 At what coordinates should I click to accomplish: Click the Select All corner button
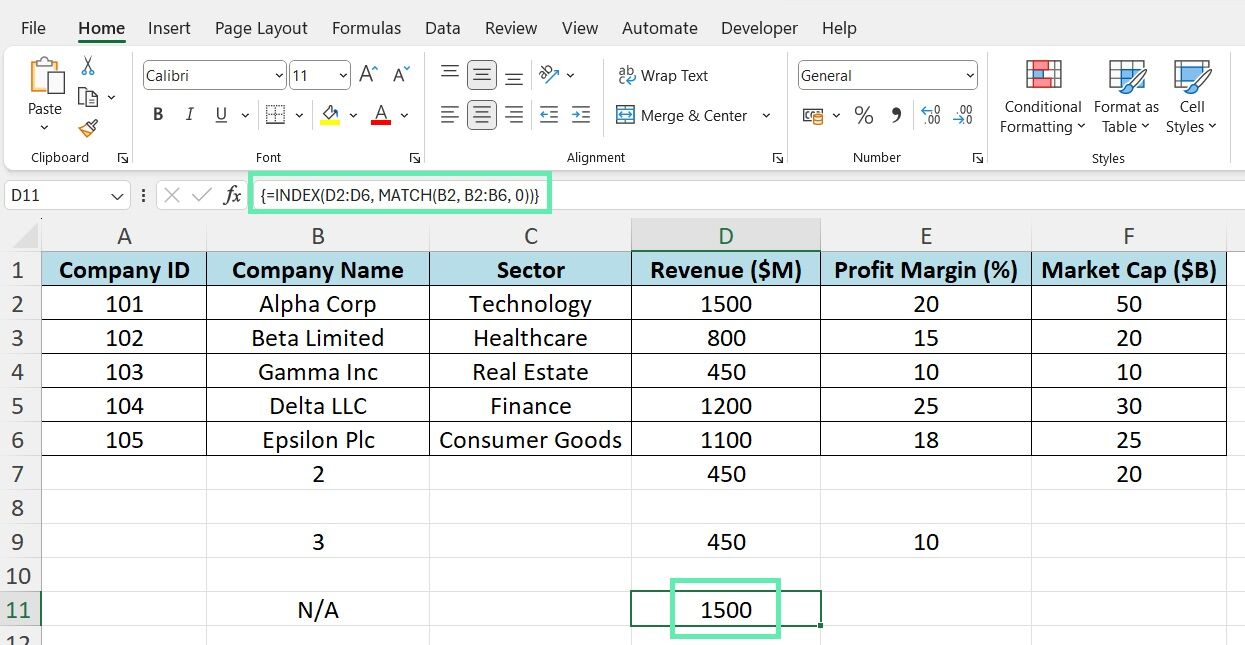20,236
